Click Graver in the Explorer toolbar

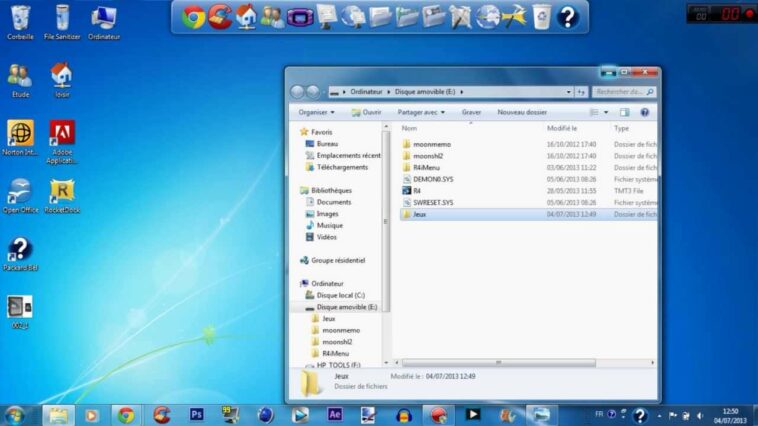tap(471, 112)
